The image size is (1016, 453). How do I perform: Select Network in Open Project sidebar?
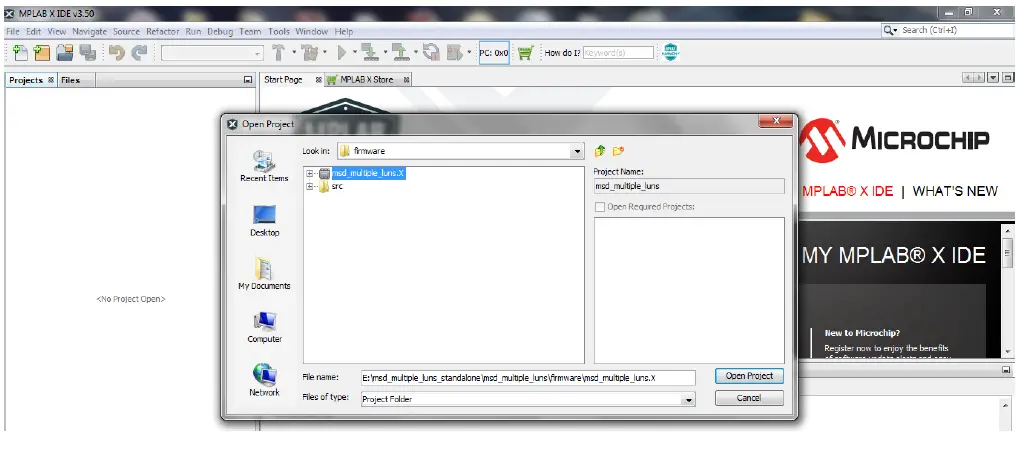point(264,380)
